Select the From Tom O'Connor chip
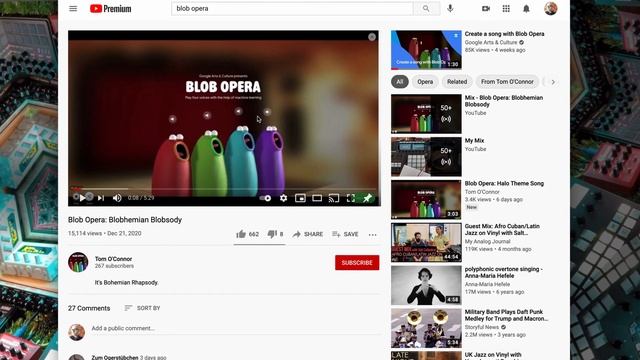This screenshot has height=360, width=640. click(507, 82)
